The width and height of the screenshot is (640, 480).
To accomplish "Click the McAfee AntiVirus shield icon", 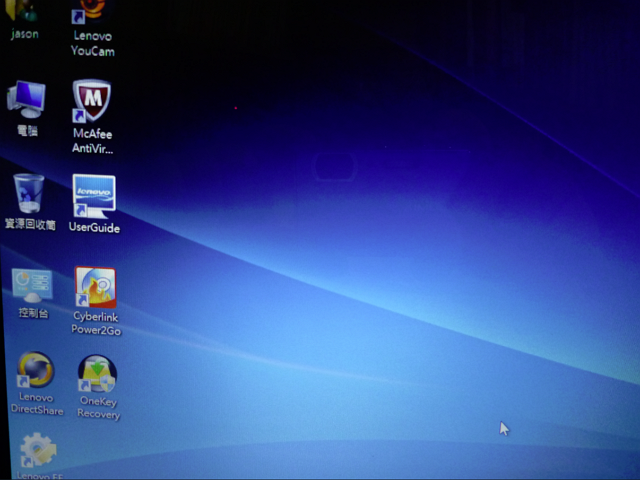I will tap(91, 100).
